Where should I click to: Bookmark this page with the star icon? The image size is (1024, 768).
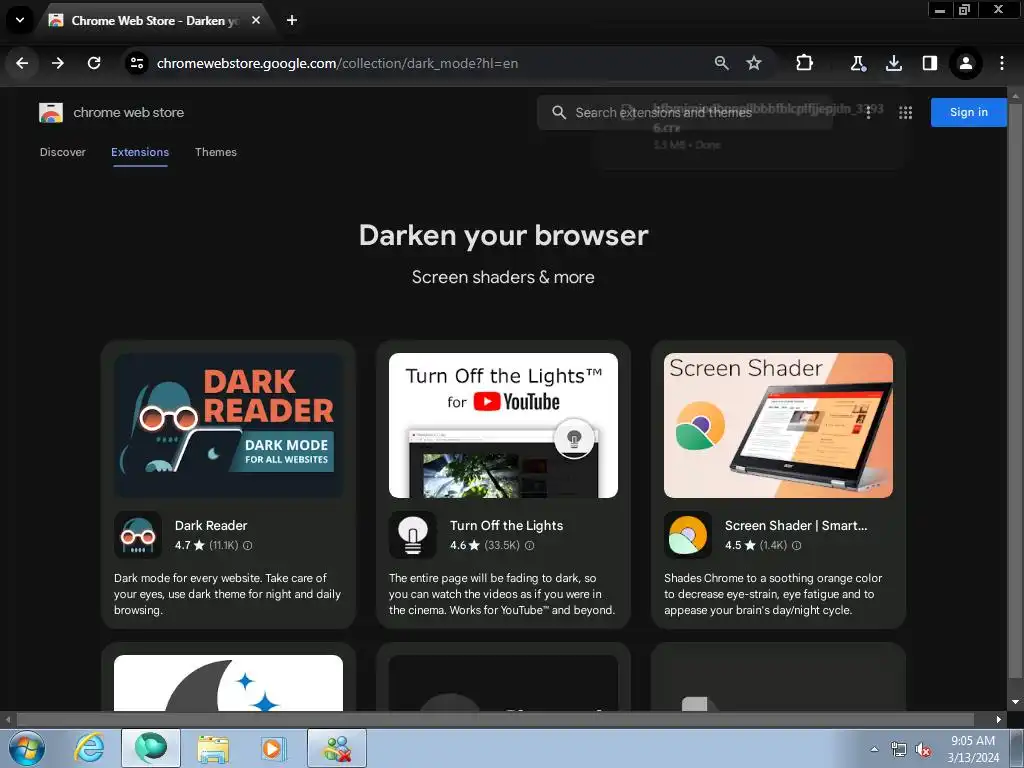tap(754, 63)
